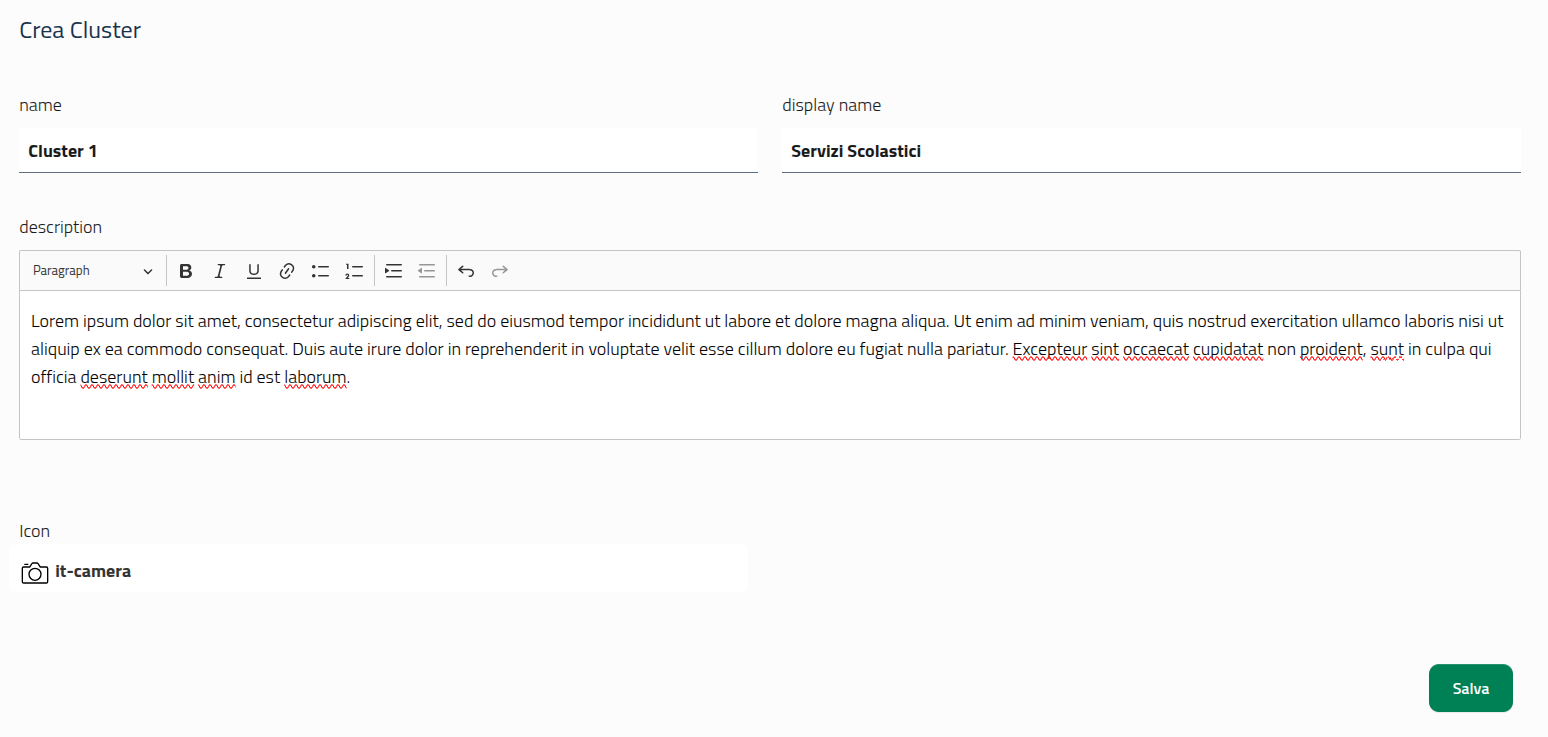Underline the selected description text
The width and height of the screenshot is (1548, 737).
(254, 271)
